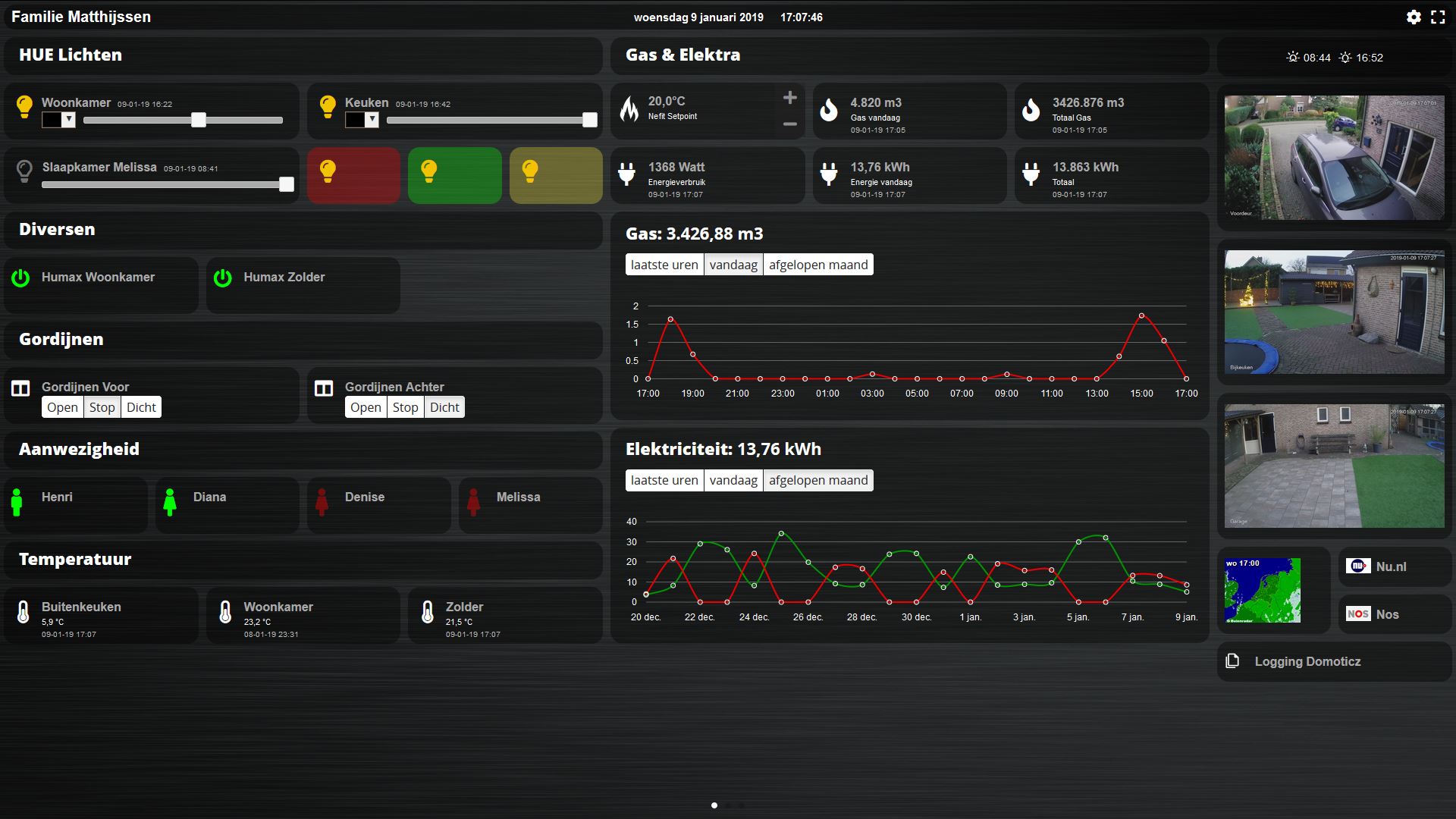Viewport: 1456px width, 819px height.
Task: Activate the red light scene tile
Action: coord(353,175)
